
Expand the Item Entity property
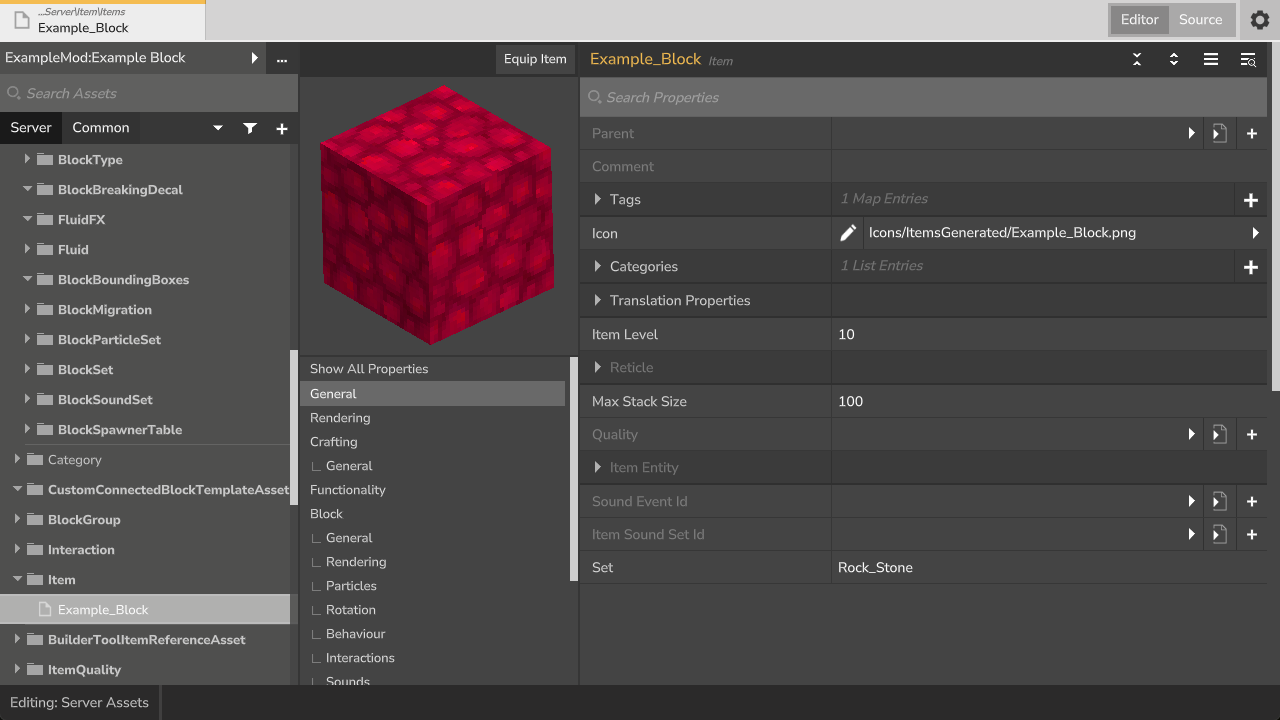pyautogui.click(x=598, y=467)
